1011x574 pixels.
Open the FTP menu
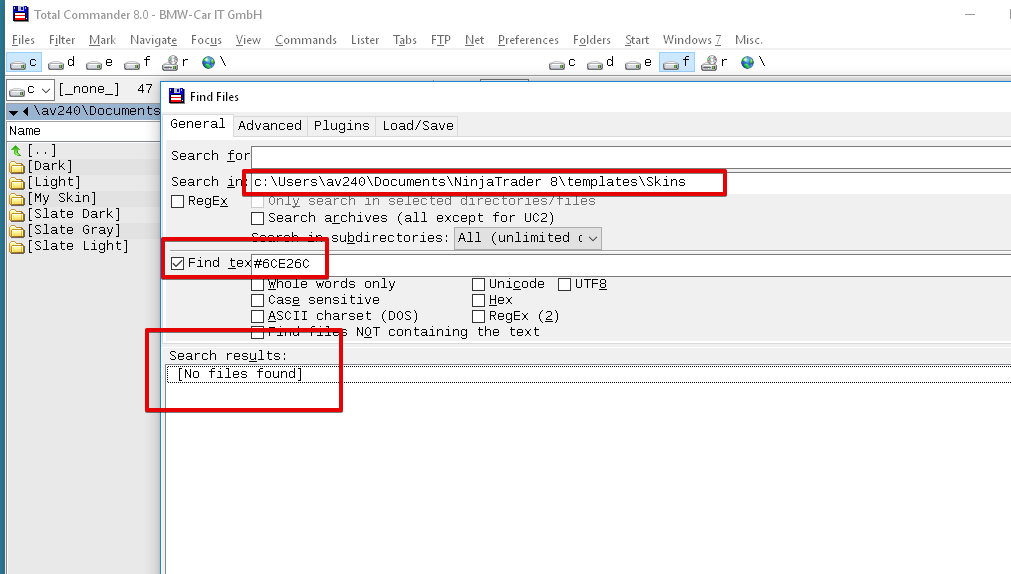pos(441,40)
